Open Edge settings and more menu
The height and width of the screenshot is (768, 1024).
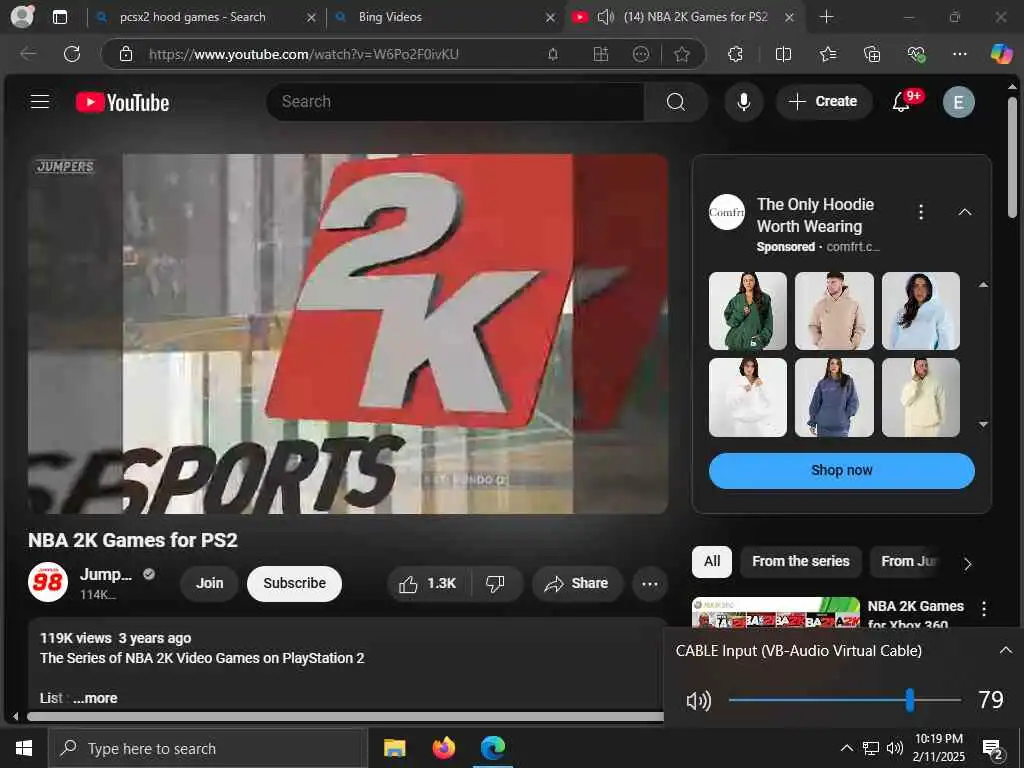[959, 54]
